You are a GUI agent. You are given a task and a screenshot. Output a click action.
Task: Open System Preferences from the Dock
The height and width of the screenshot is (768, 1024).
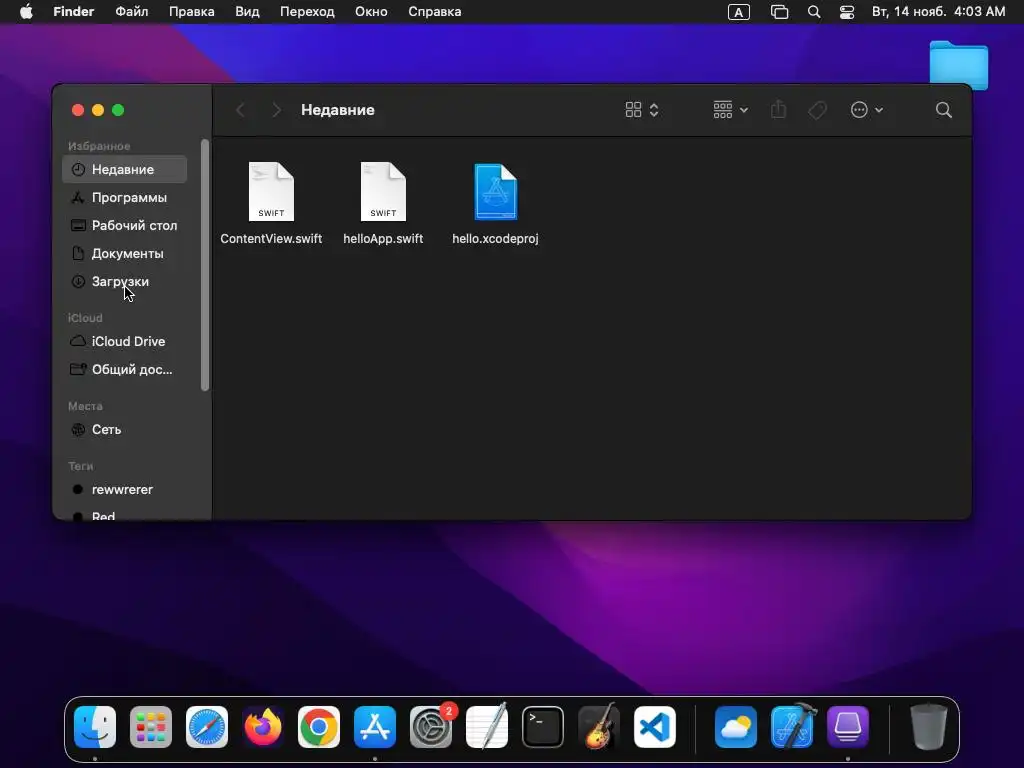431,727
